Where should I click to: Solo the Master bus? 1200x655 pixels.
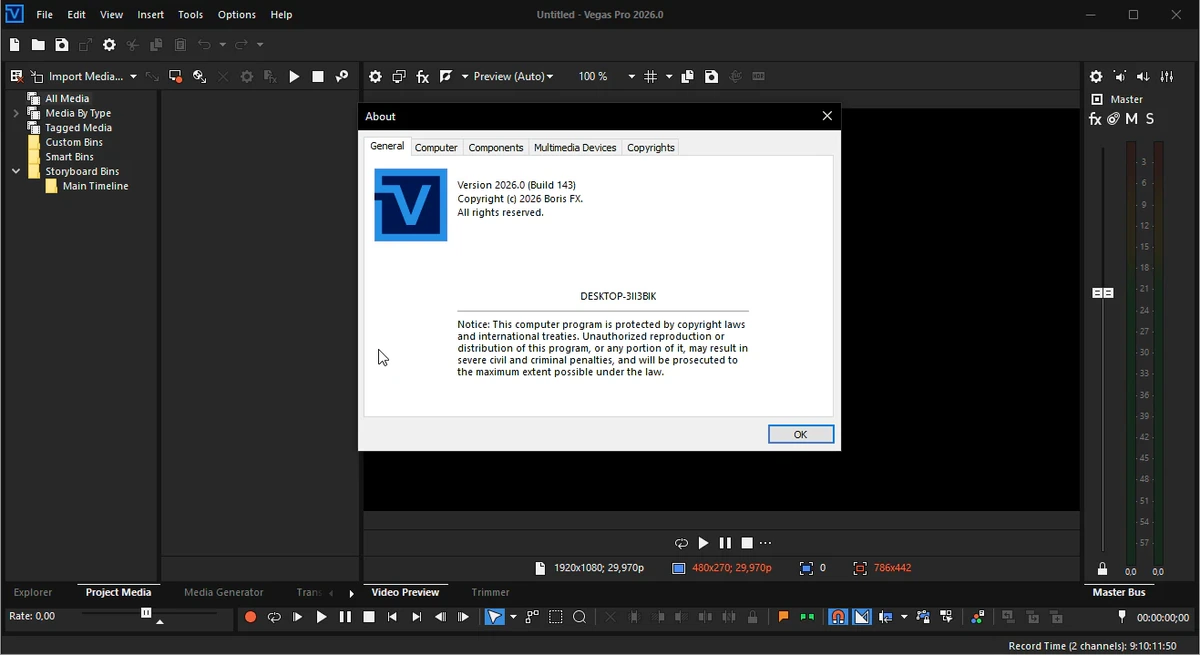(1151, 119)
